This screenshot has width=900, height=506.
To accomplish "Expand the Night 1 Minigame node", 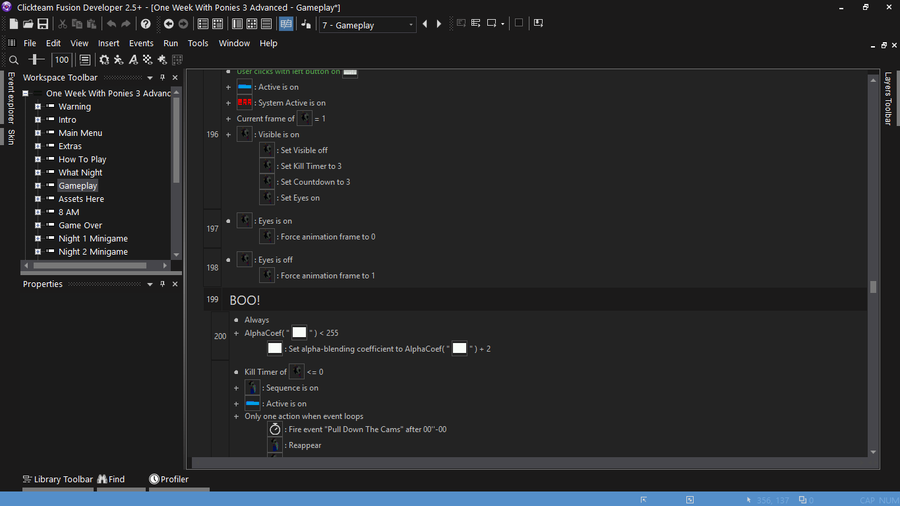I will coord(38,239).
